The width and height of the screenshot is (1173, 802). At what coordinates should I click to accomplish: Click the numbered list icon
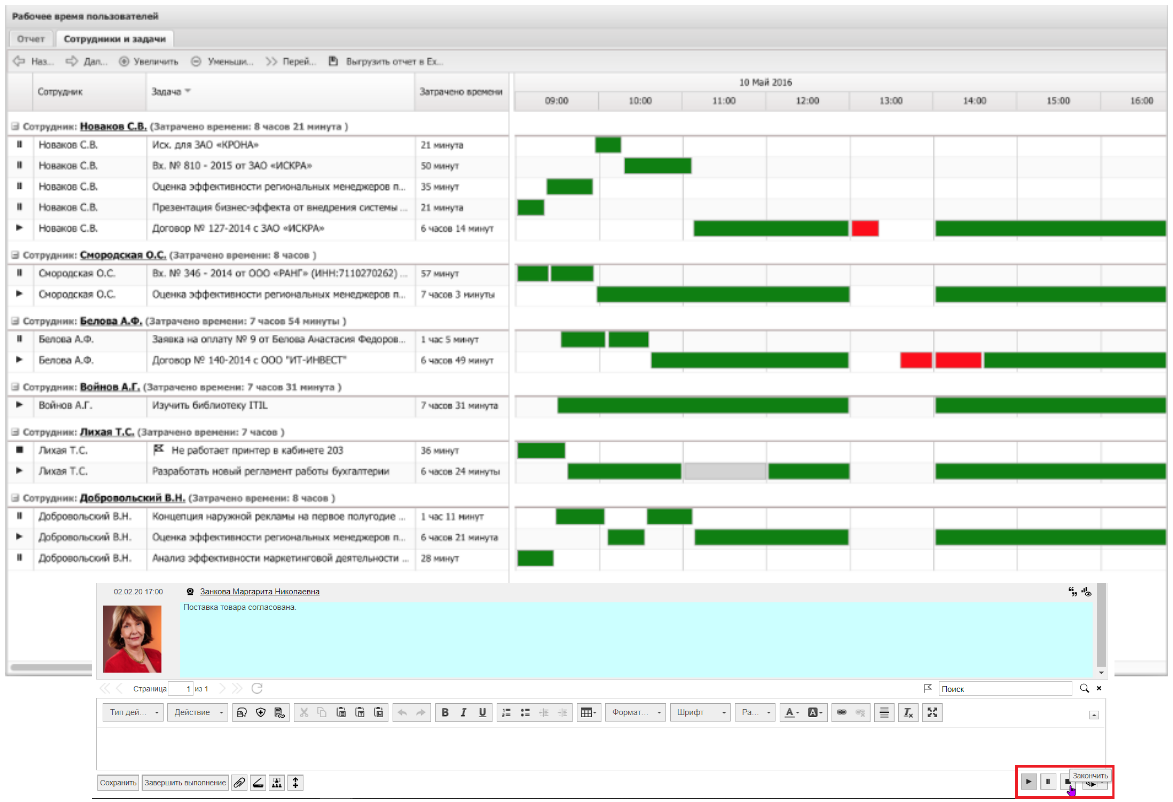pos(506,713)
